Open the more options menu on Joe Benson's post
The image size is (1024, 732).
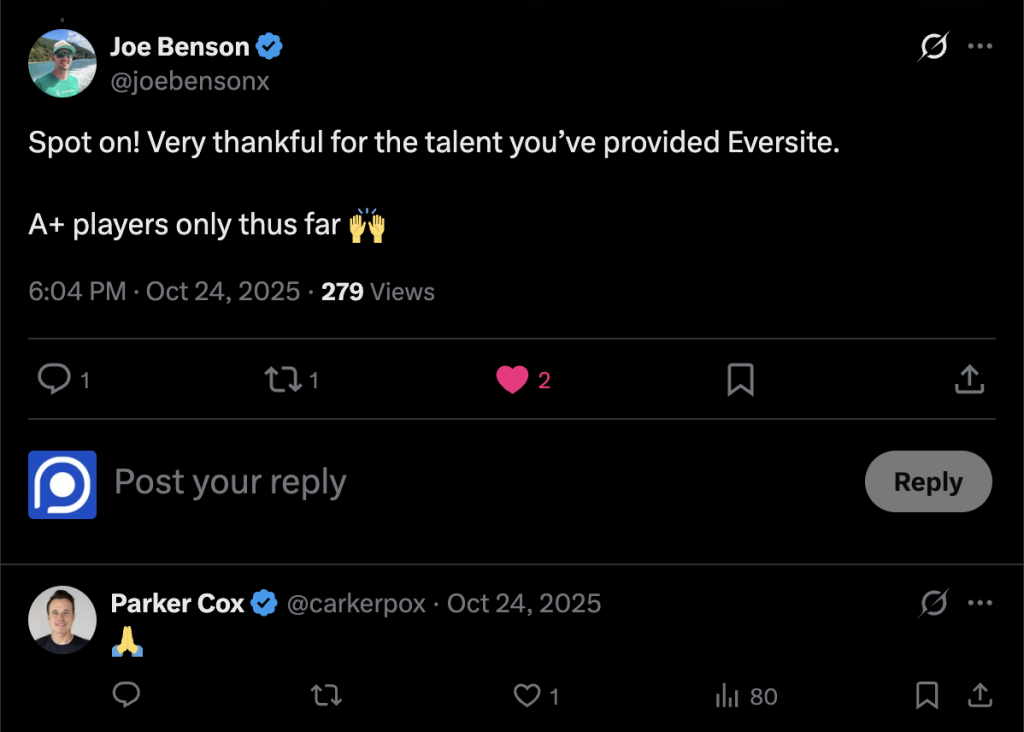(x=981, y=47)
